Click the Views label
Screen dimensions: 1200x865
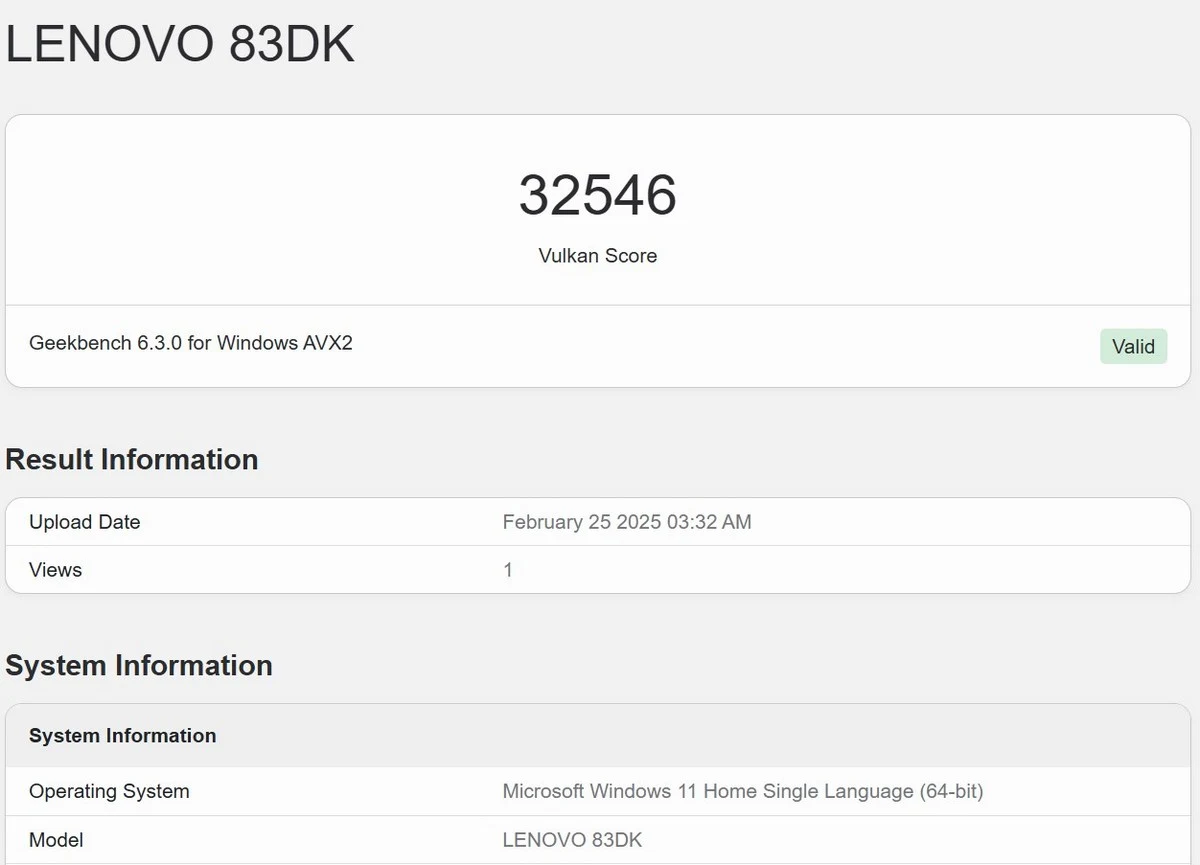pyautogui.click(x=56, y=570)
